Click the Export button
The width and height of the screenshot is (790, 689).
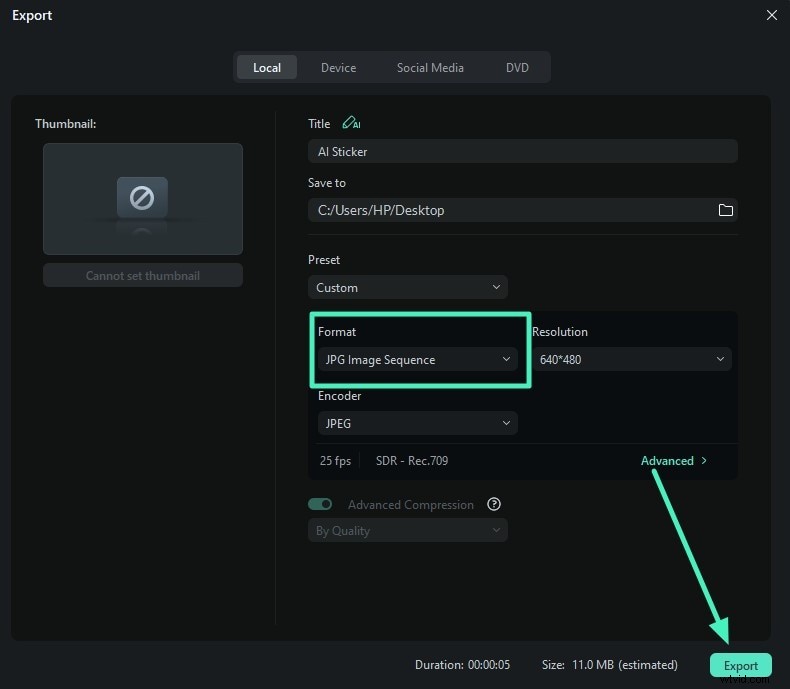coord(741,666)
